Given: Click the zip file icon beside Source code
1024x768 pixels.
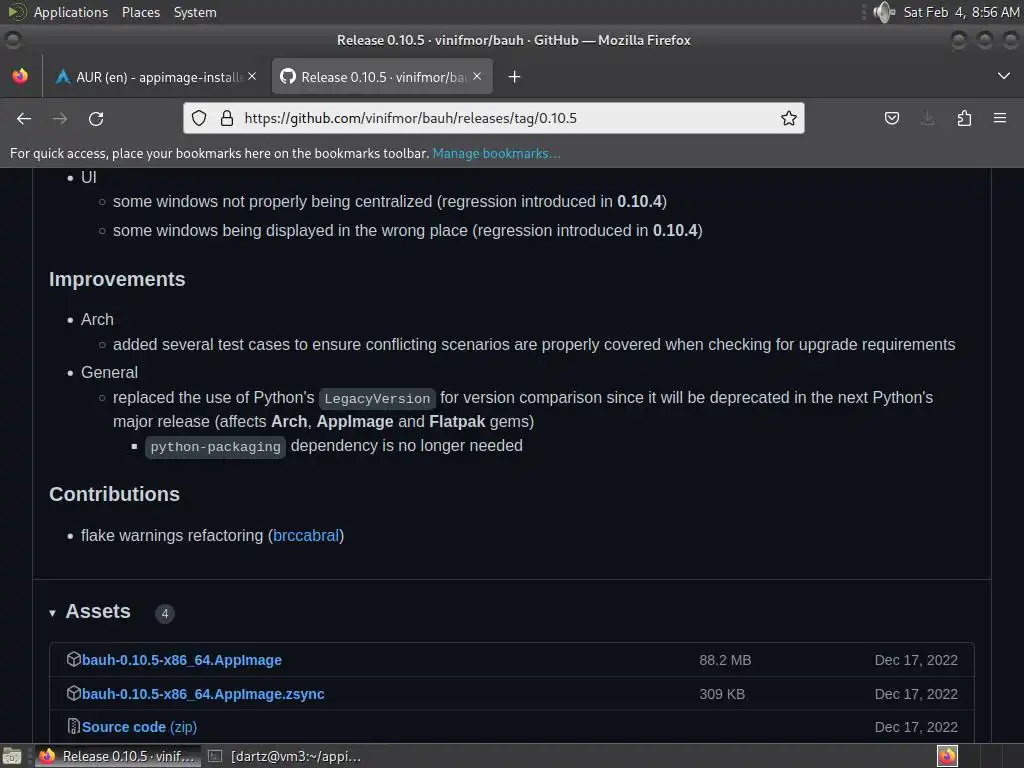Looking at the screenshot, I should pos(74,726).
